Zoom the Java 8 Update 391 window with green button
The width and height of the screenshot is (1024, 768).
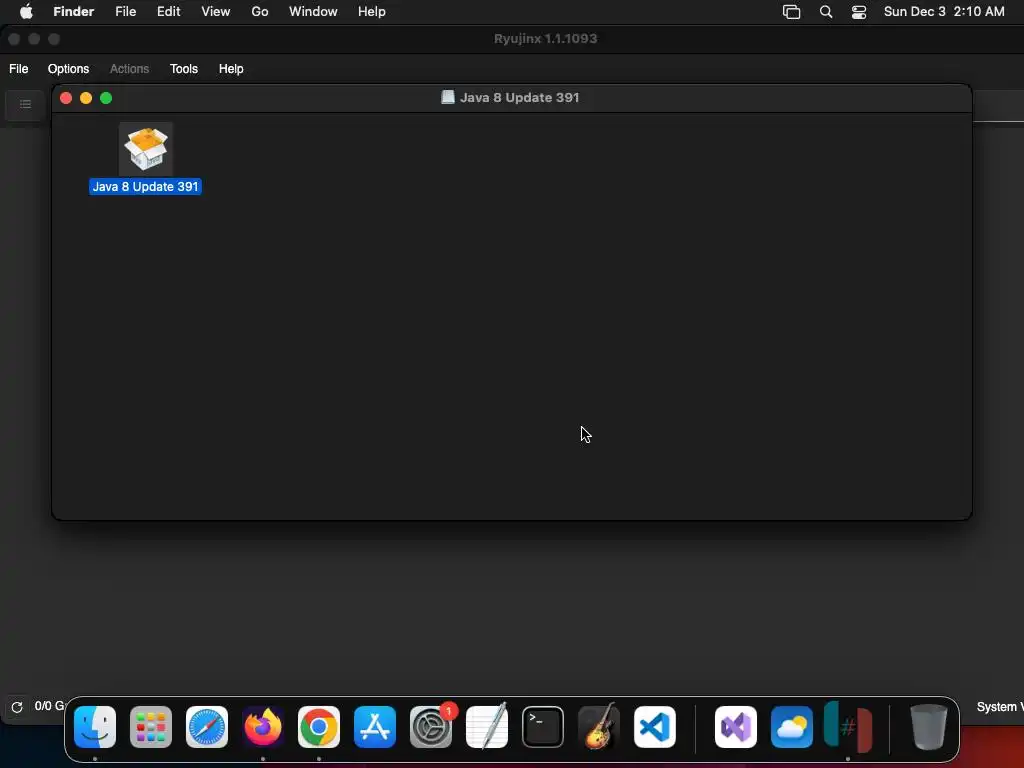106,98
